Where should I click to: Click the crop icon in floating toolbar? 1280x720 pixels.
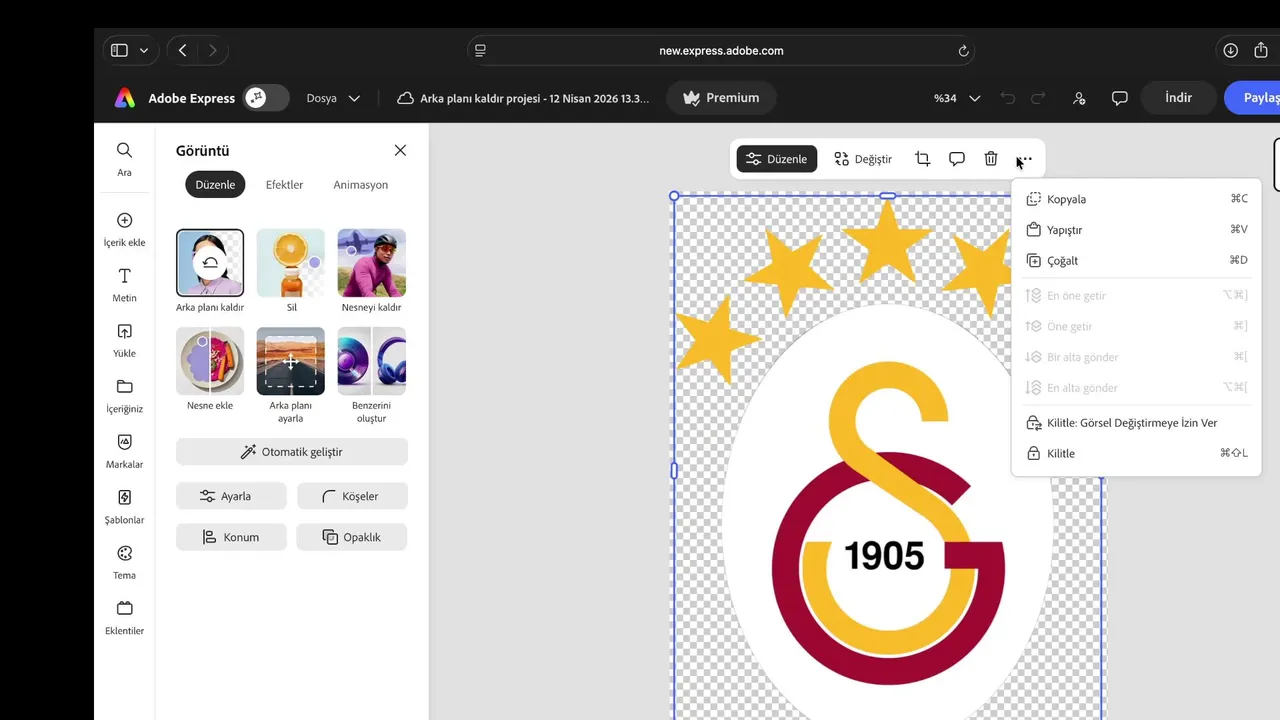[x=922, y=159]
